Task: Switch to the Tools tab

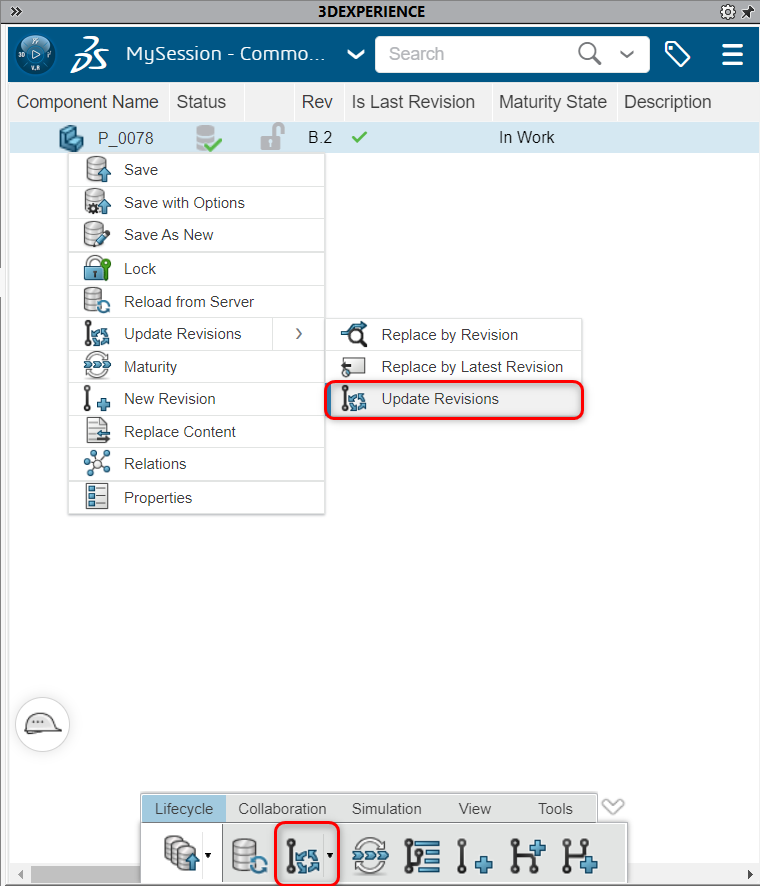Action: (x=555, y=809)
